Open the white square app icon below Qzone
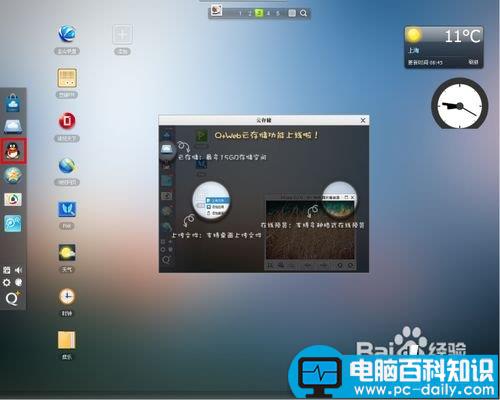This screenshot has width=500, height=400. [x=13, y=199]
